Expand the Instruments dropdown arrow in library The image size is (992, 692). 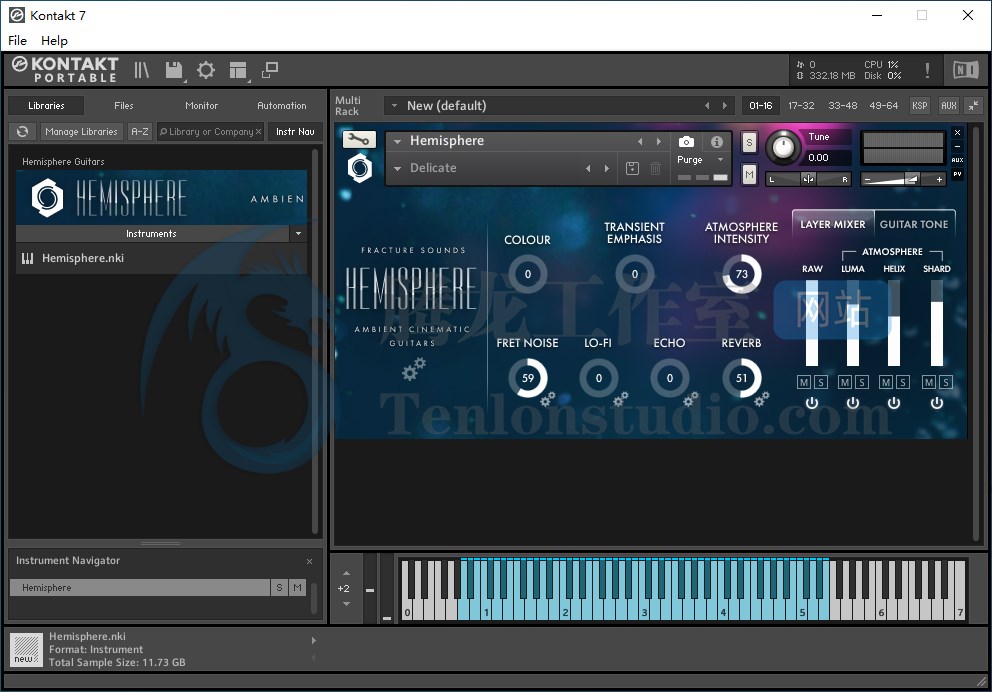click(299, 233)
